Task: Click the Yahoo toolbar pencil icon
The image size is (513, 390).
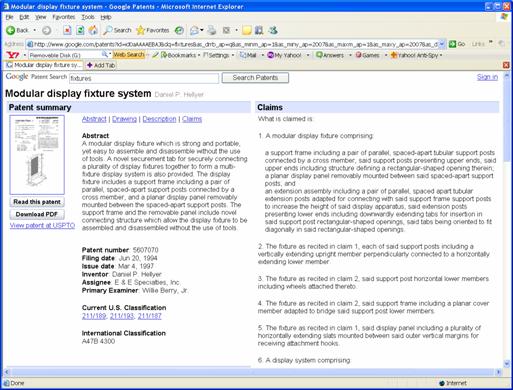Action: pyautogui.click(x=155, y=55)
